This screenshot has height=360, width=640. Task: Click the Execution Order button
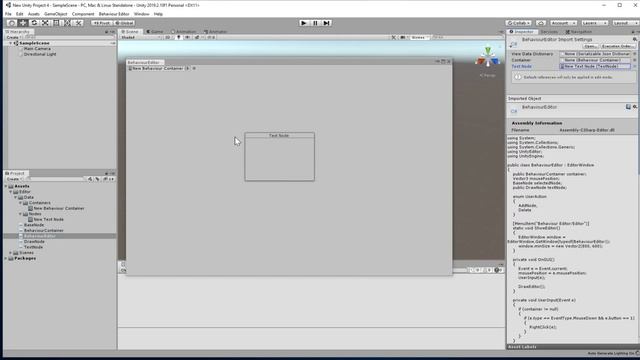[x=617, y=46]
